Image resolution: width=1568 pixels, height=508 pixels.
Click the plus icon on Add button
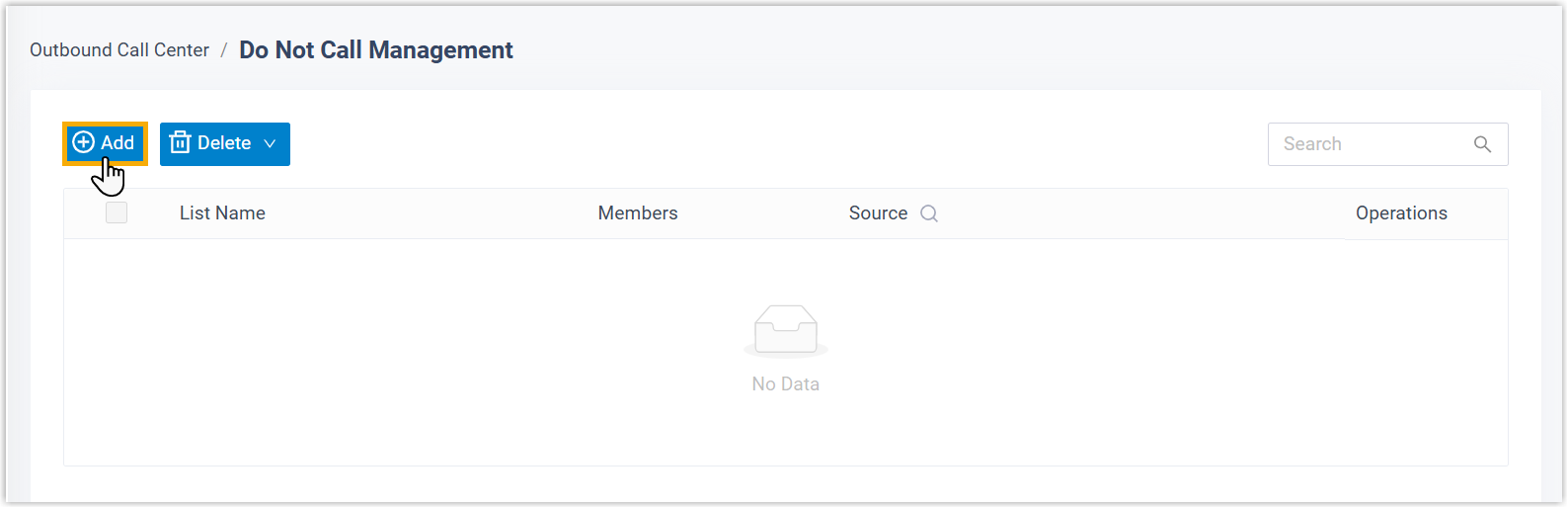84,142
